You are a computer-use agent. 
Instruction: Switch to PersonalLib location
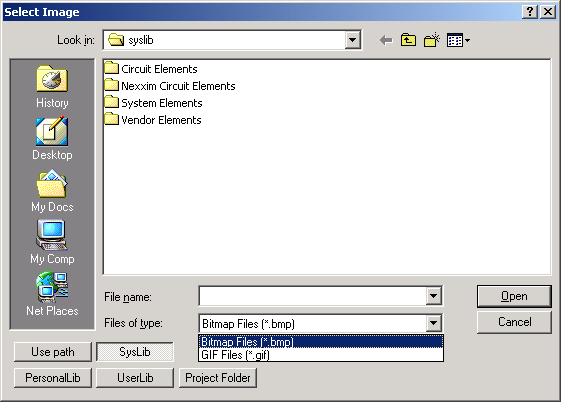click(x=53, y=378)
